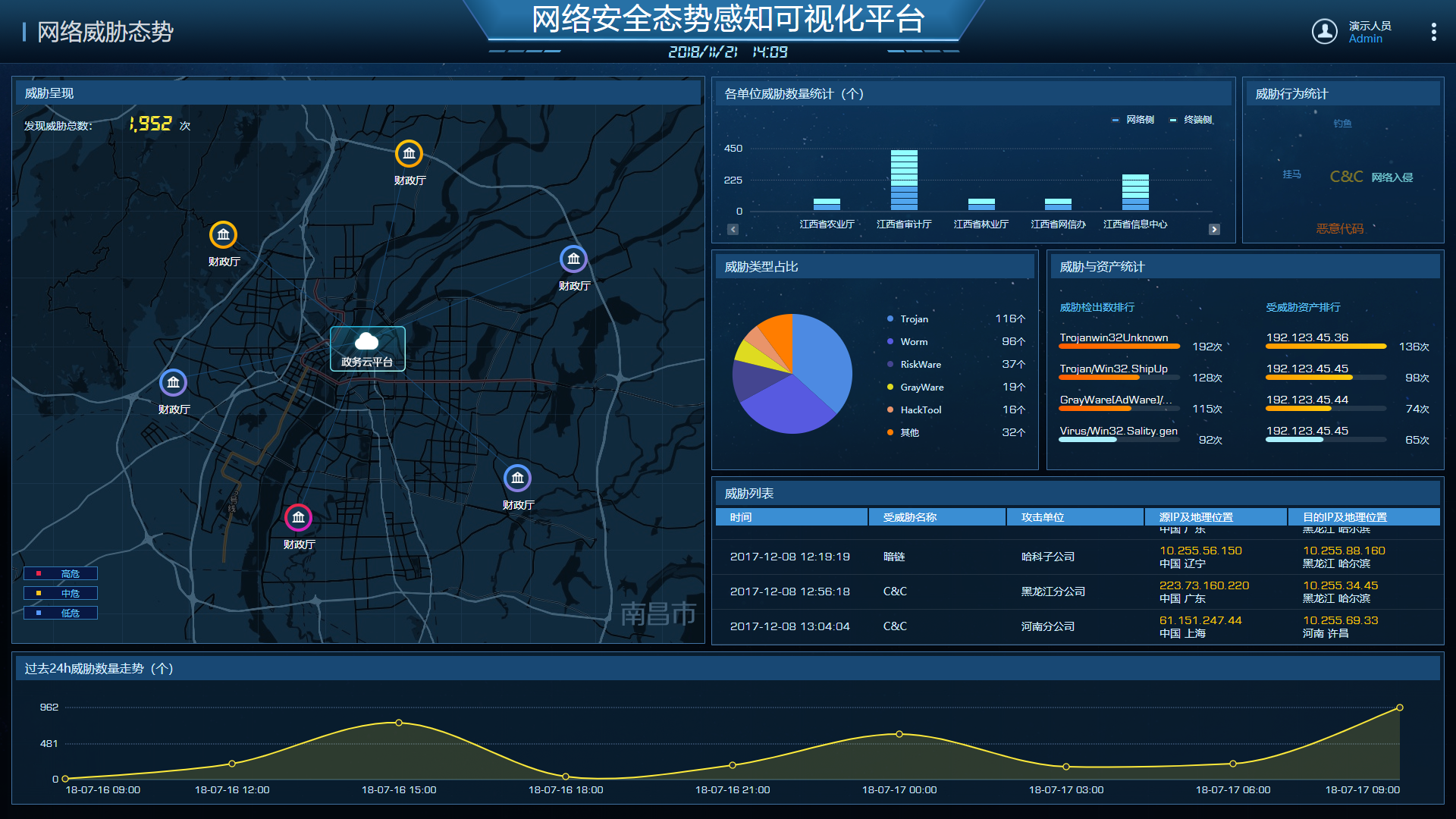Viewport: 1456px width, 819px height.
Task: Click source IP 223.73.160.220
Action: click(1203, 586)
